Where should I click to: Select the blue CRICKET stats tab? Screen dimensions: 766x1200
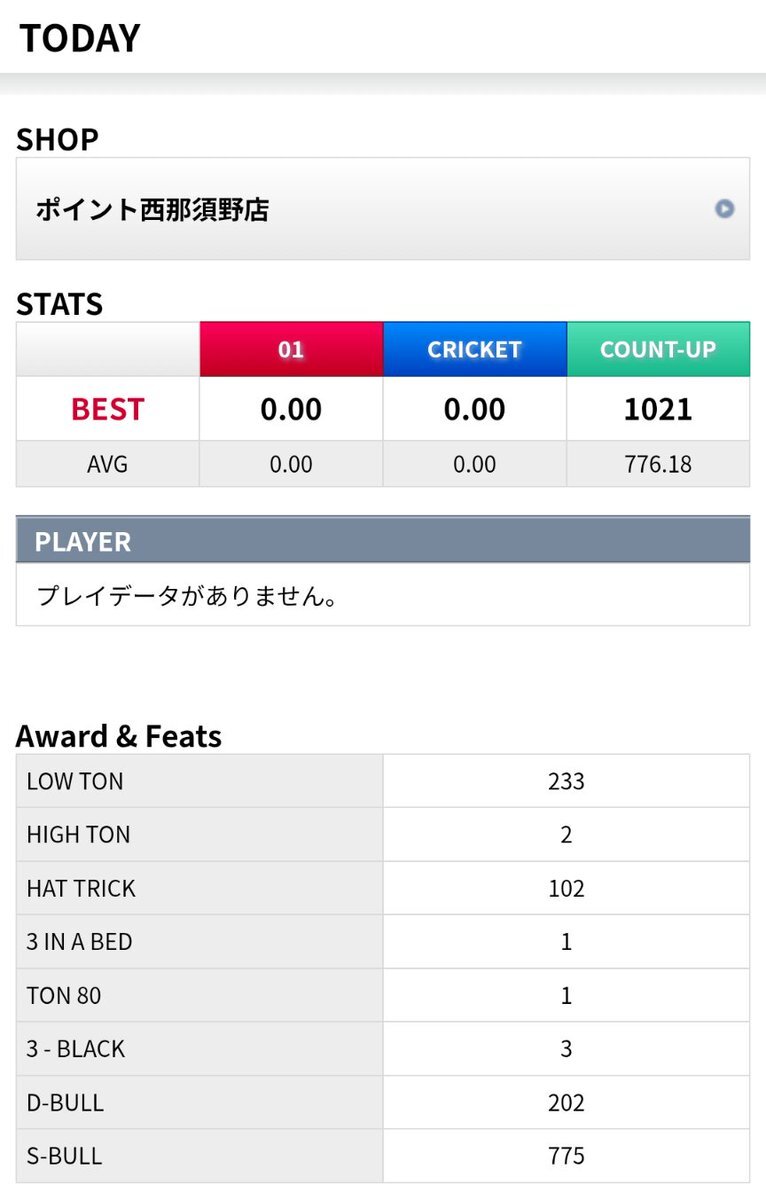click(474, 350)
